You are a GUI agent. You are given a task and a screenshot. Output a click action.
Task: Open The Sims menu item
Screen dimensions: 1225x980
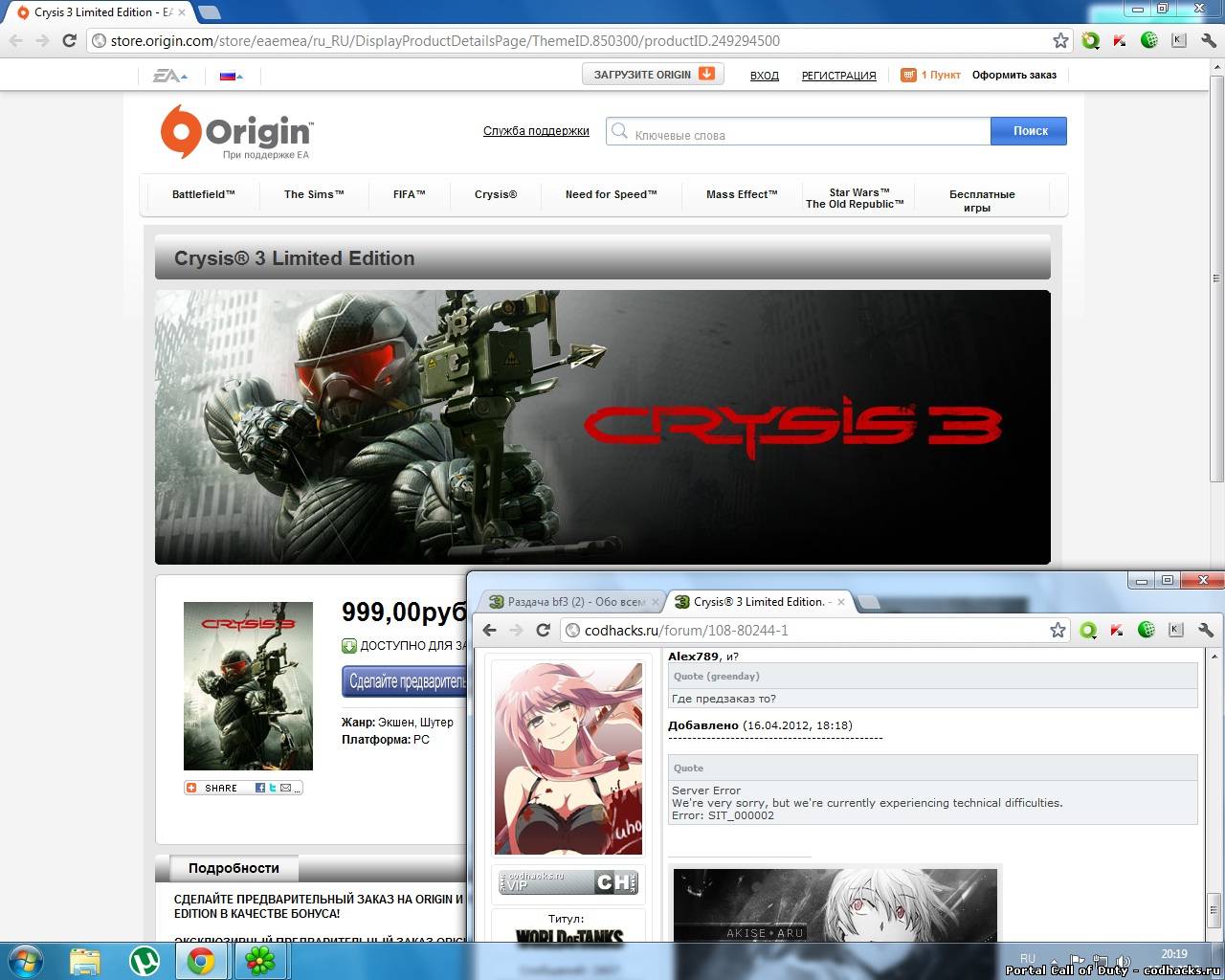[x=314, y=194]
